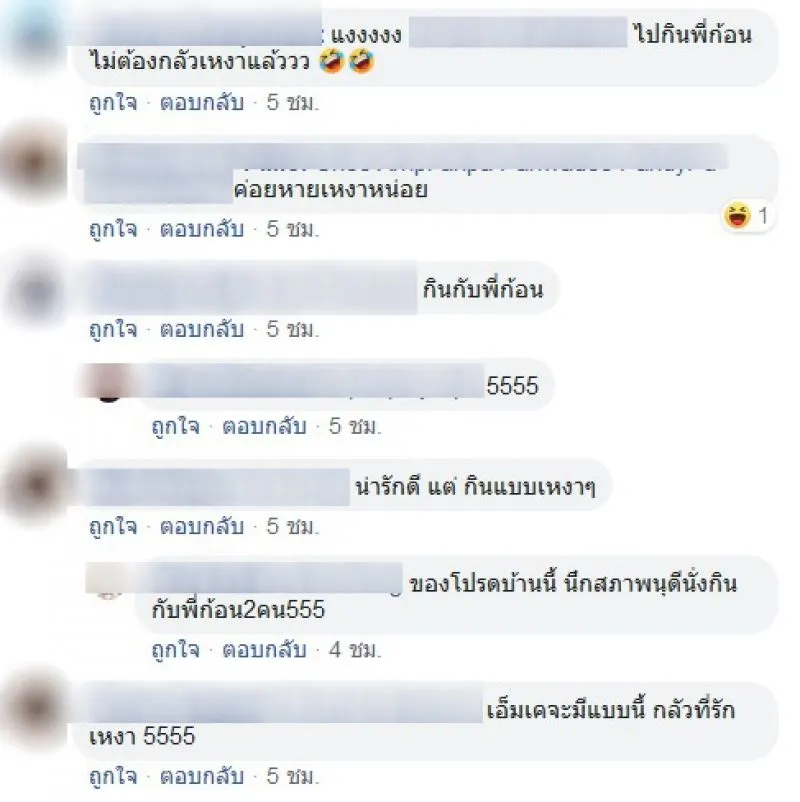Open the avatar of the last commenter
800x802 pixels.
35,710
